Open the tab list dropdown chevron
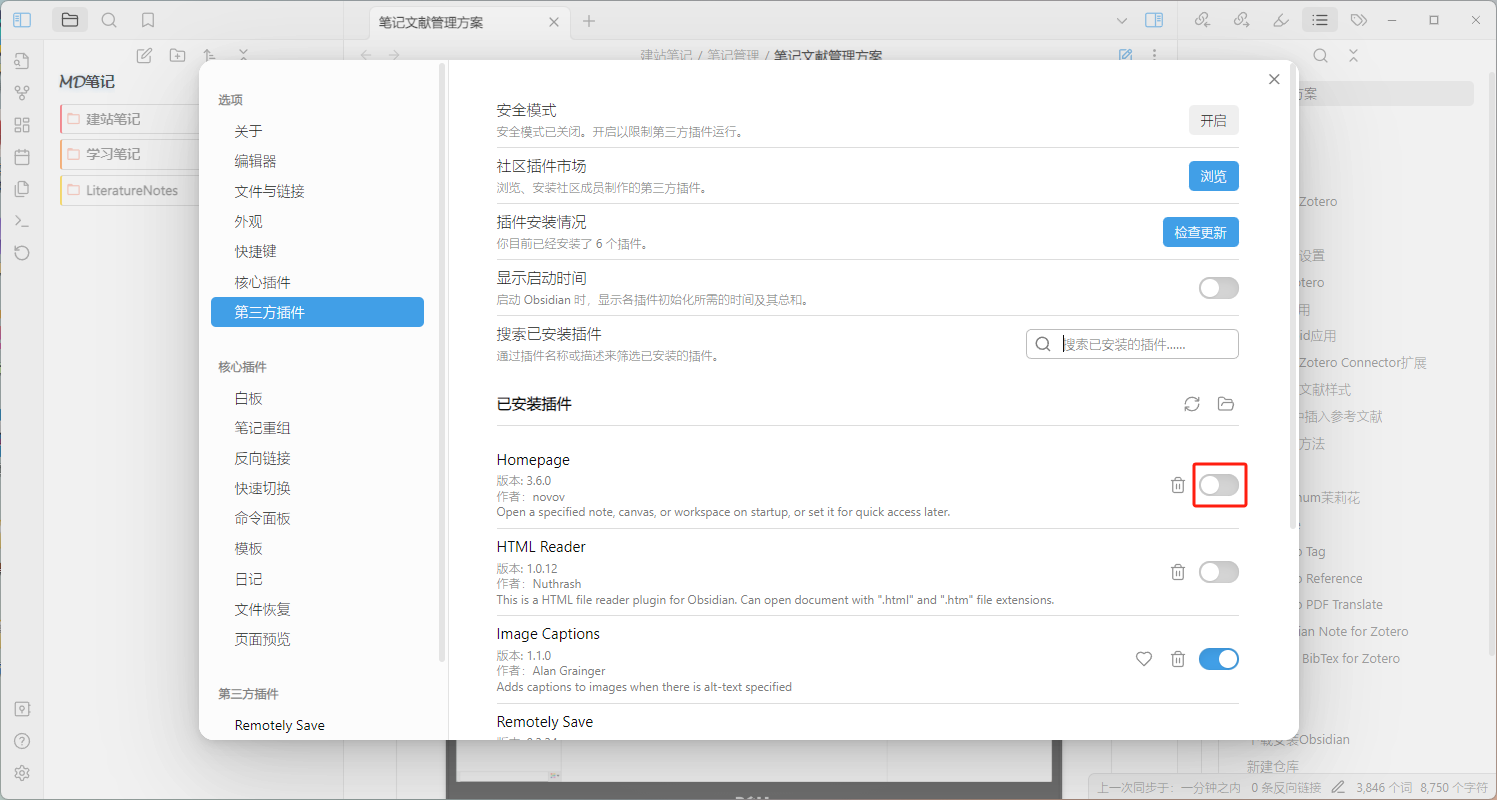The width and height of the screenshot is (1497, 800). (1121, 20)
